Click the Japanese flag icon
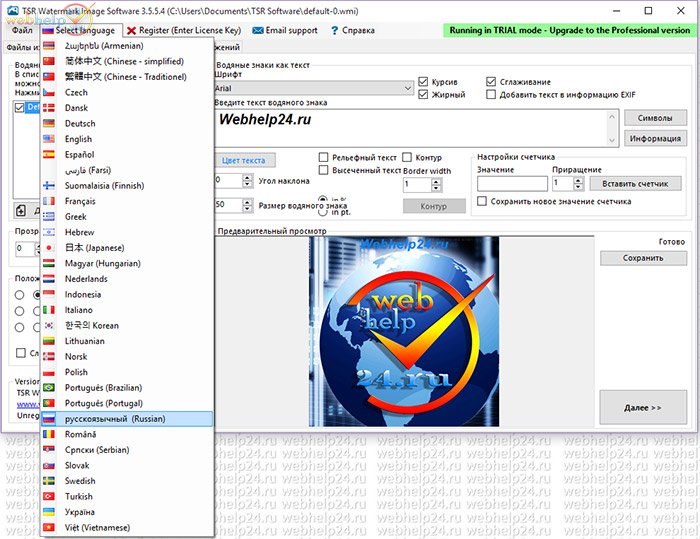The image size is (700, 539). (x=49, y=247)
